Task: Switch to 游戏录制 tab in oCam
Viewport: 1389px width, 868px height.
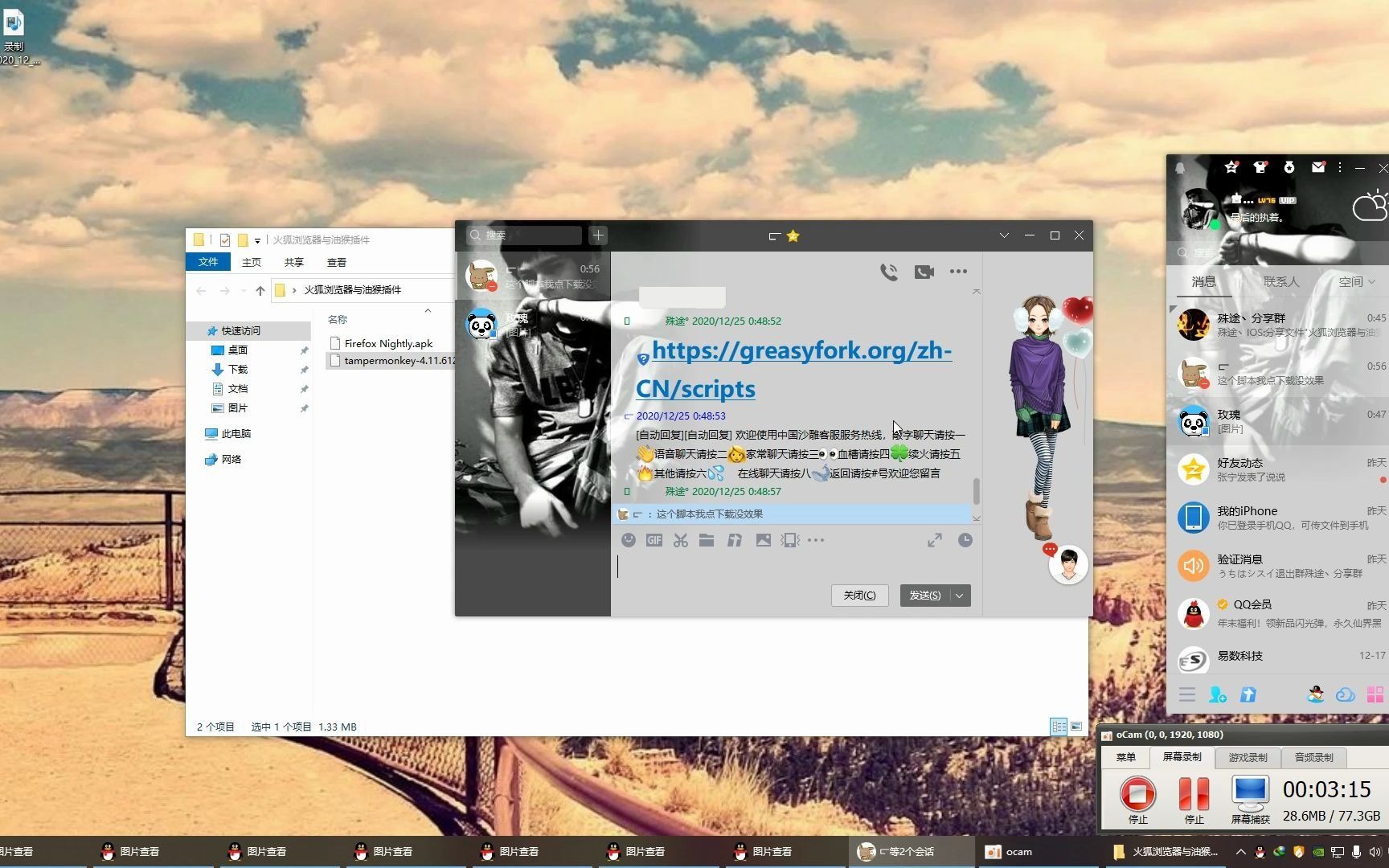Action: point(1248,757)
